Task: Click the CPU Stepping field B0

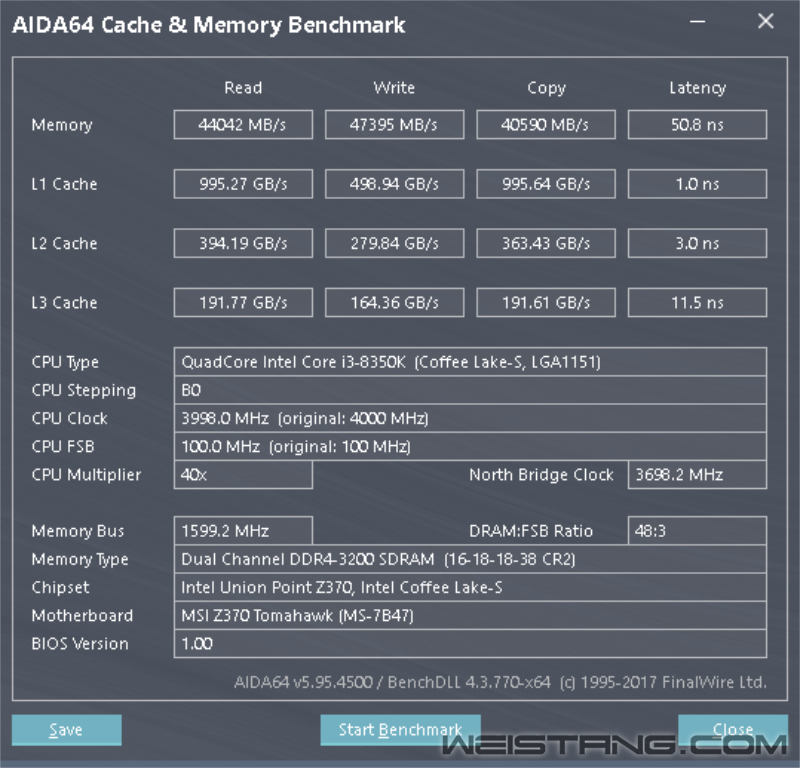Action: click(x=470, y=390)
